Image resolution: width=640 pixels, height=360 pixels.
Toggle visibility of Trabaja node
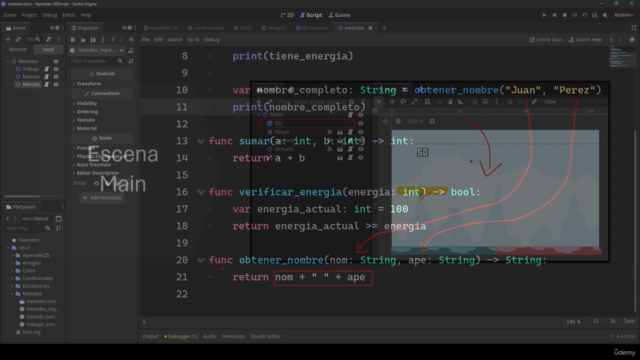point(56,69)
